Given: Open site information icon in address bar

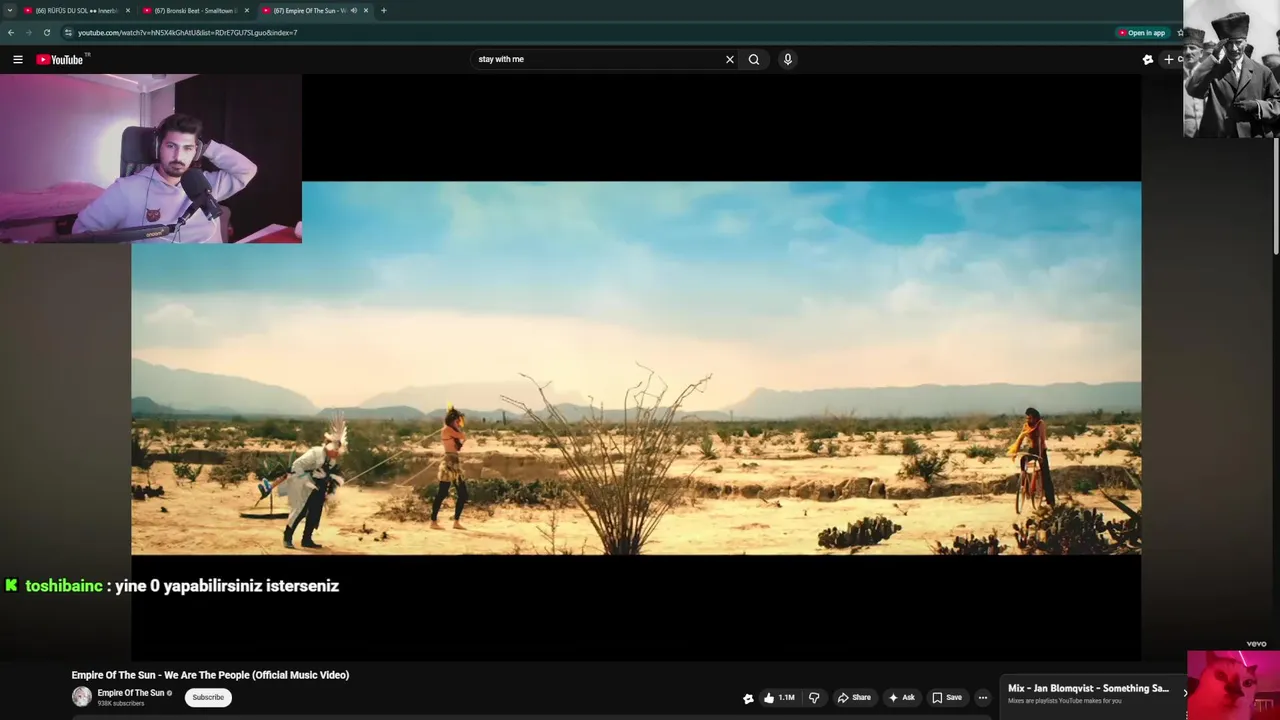Looking at the screenshot, I should click(68, 32).
